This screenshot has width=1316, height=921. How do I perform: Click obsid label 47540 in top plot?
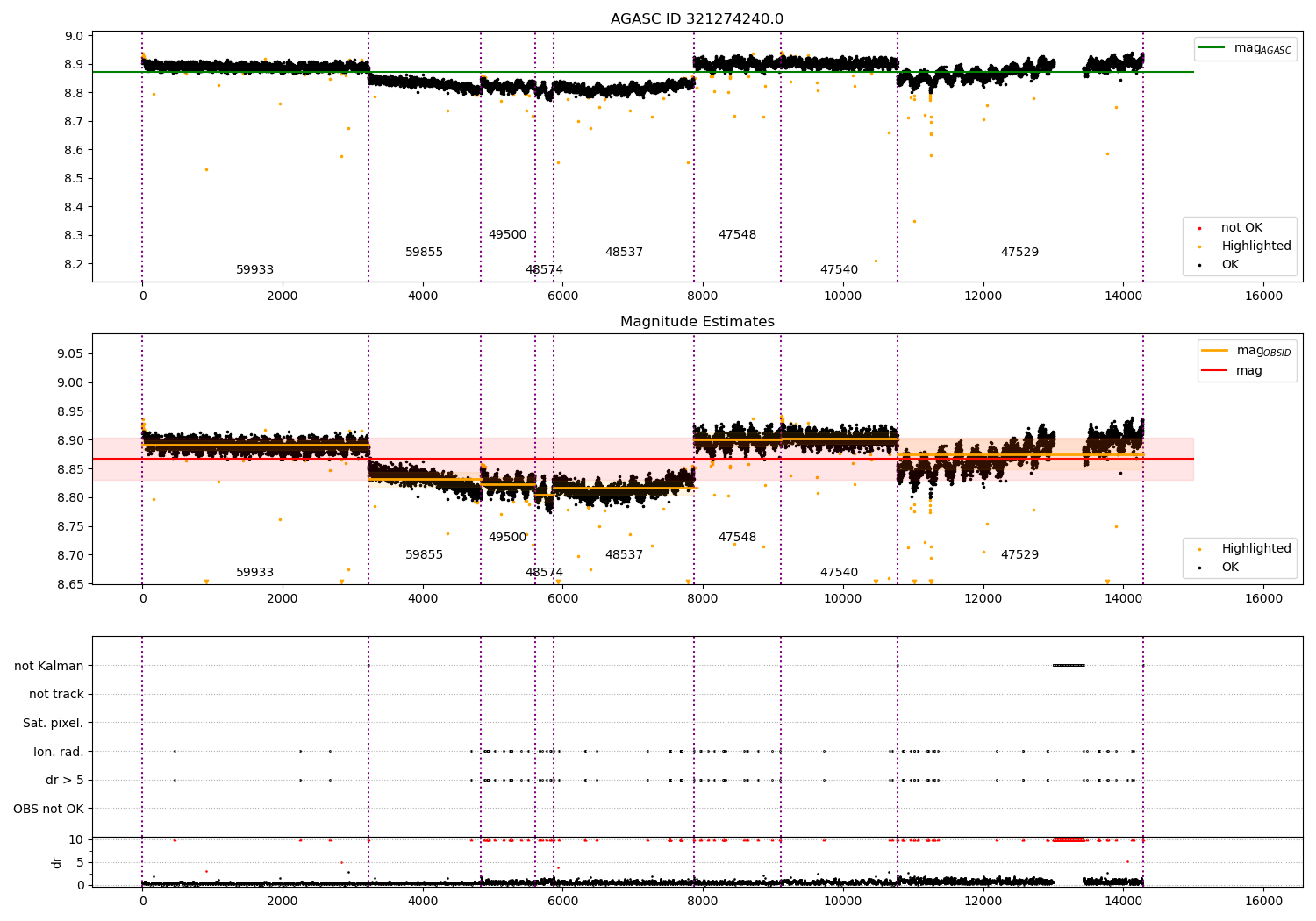click(839, 270)
